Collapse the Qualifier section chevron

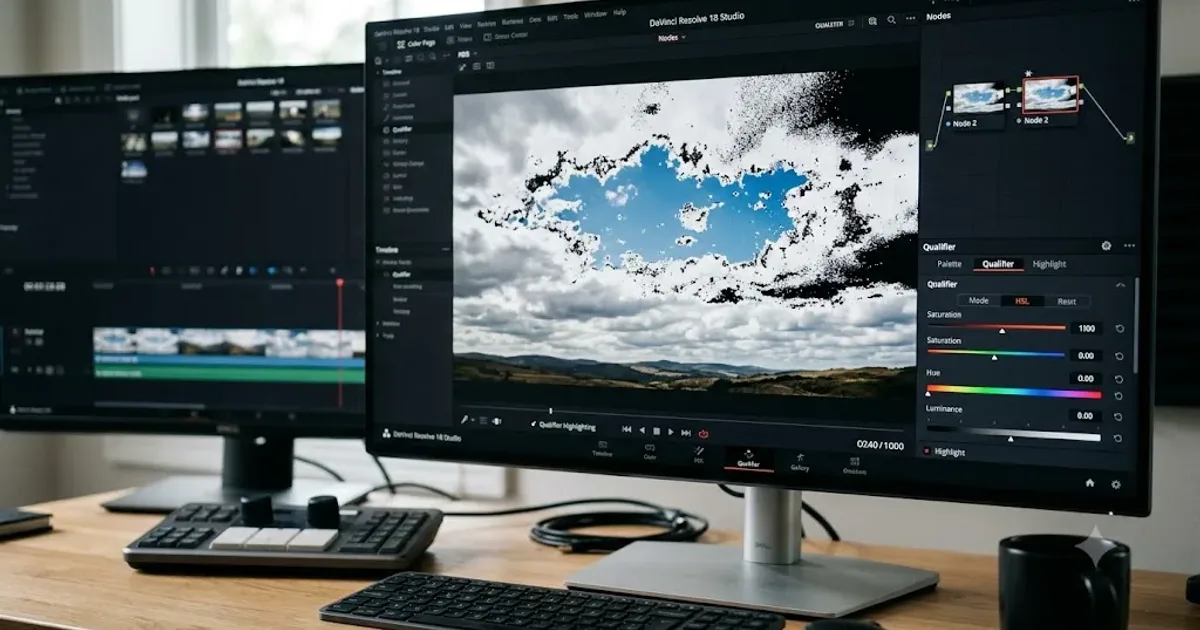coord(1120,285)
